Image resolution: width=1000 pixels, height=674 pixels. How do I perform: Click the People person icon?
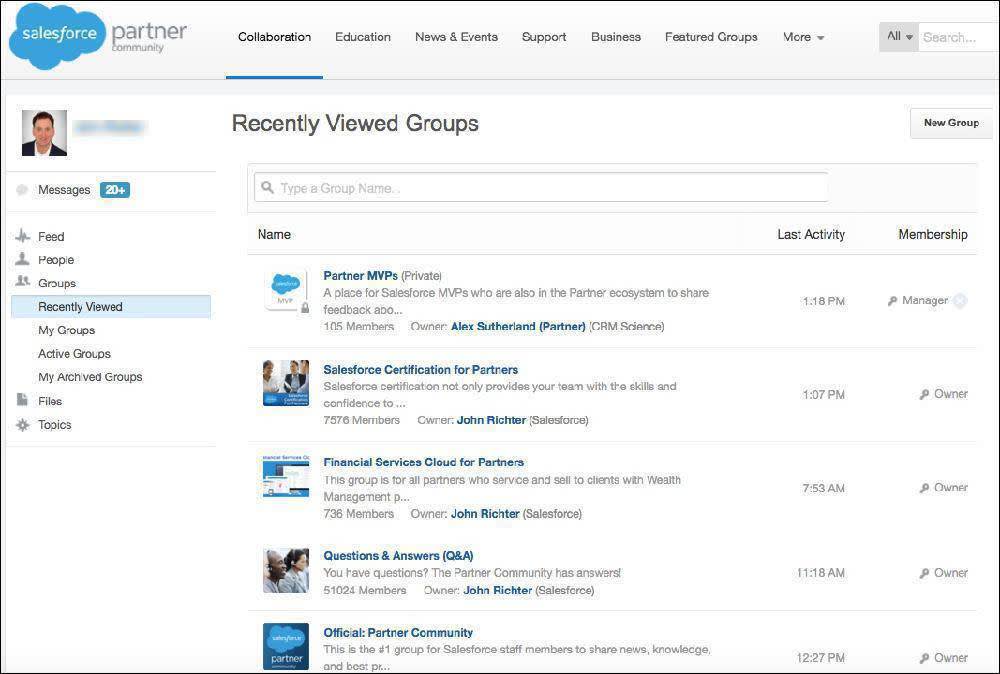(x=22, y=259)
